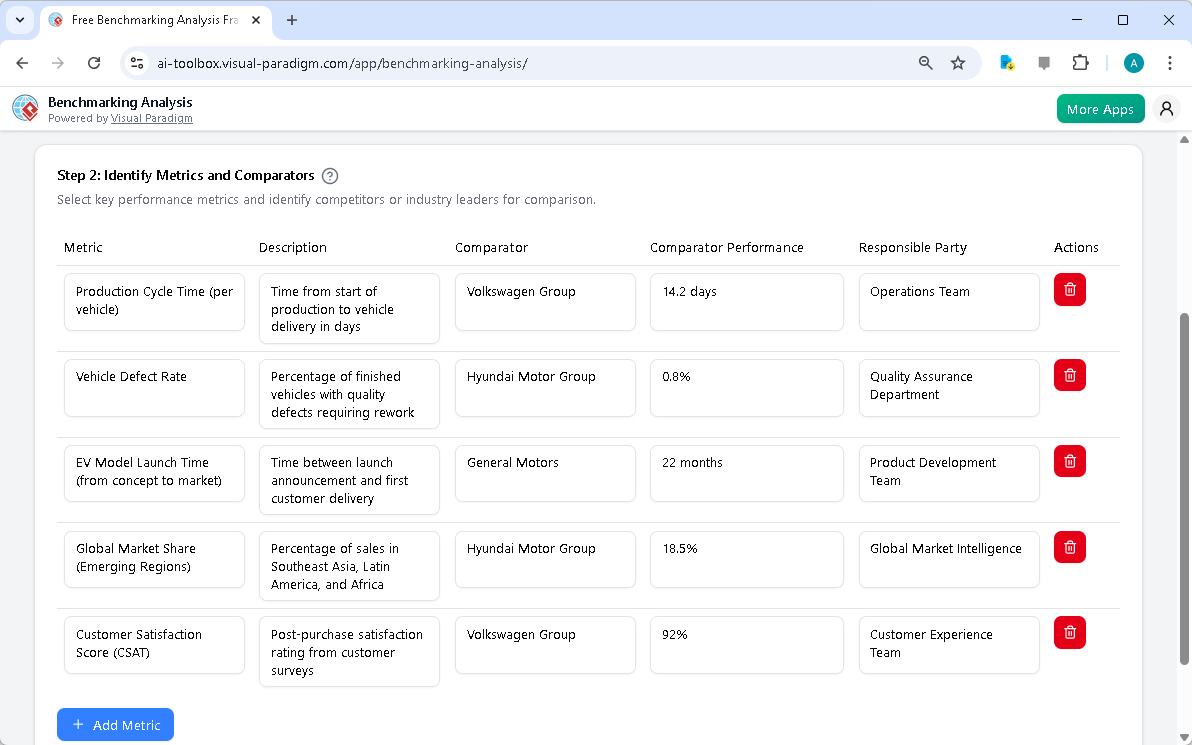Click the green More Apps button

(x=1100, y=108)
